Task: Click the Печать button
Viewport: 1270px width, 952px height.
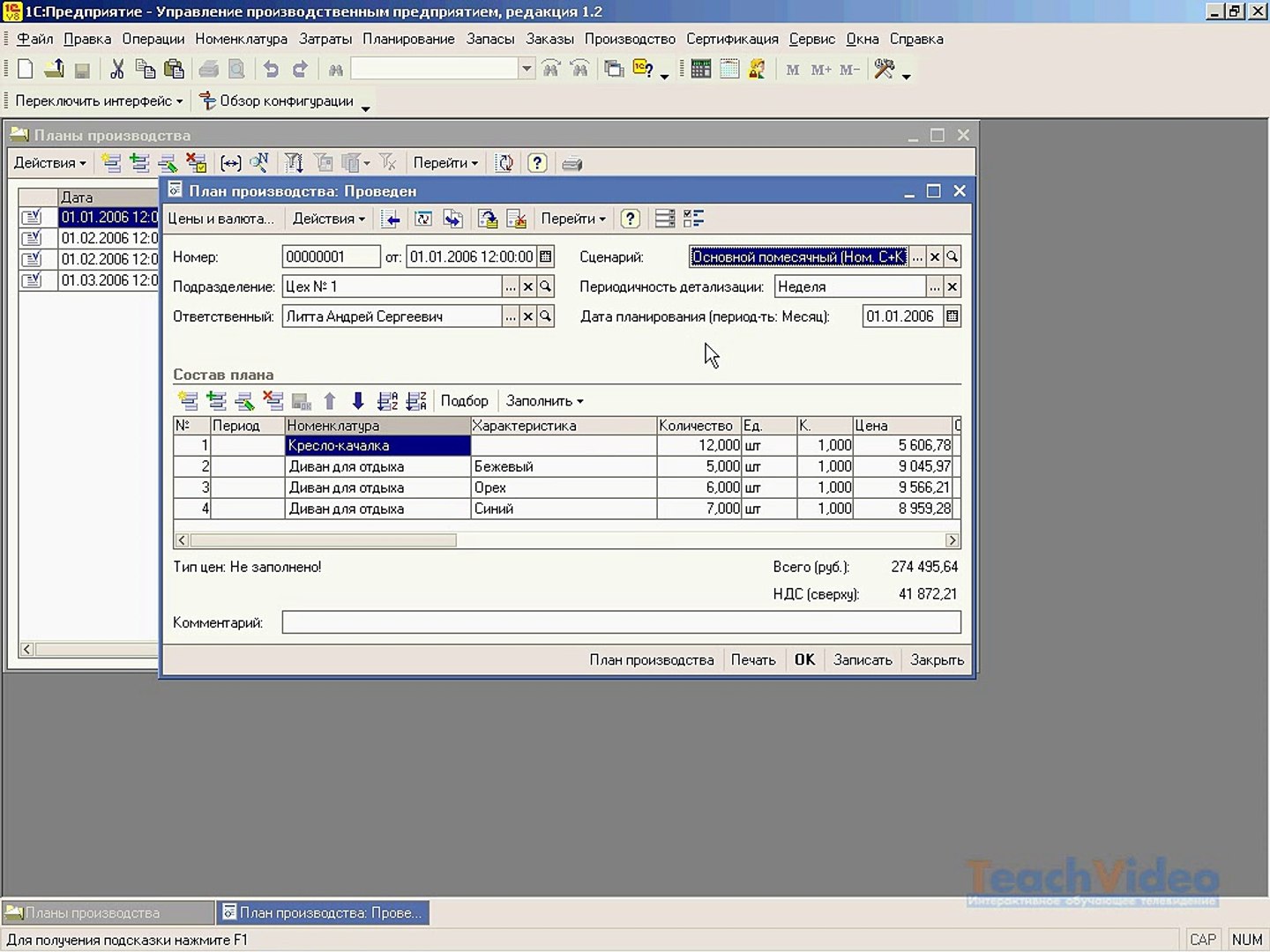Action: pyautogui.click(x=753, y=660)
